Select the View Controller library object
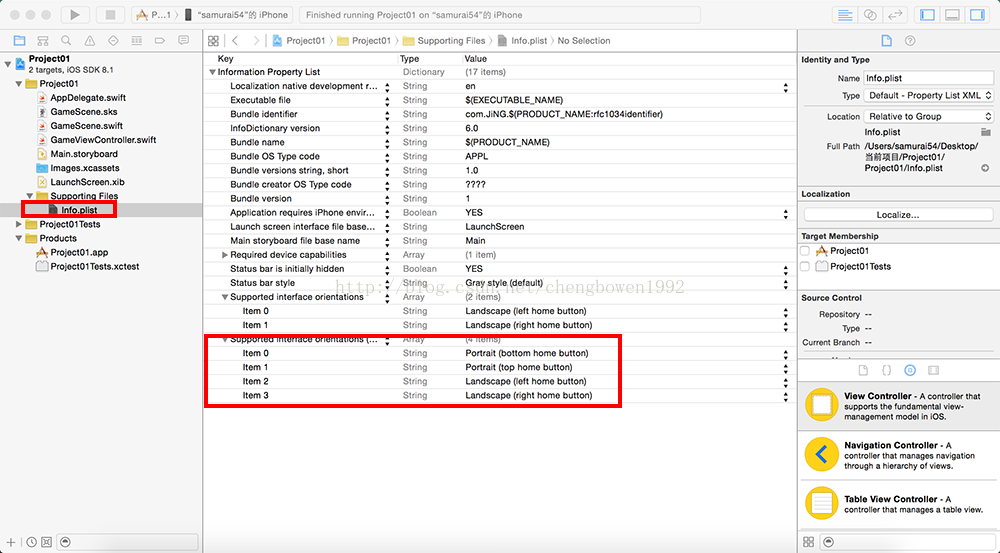 [898, 406]
